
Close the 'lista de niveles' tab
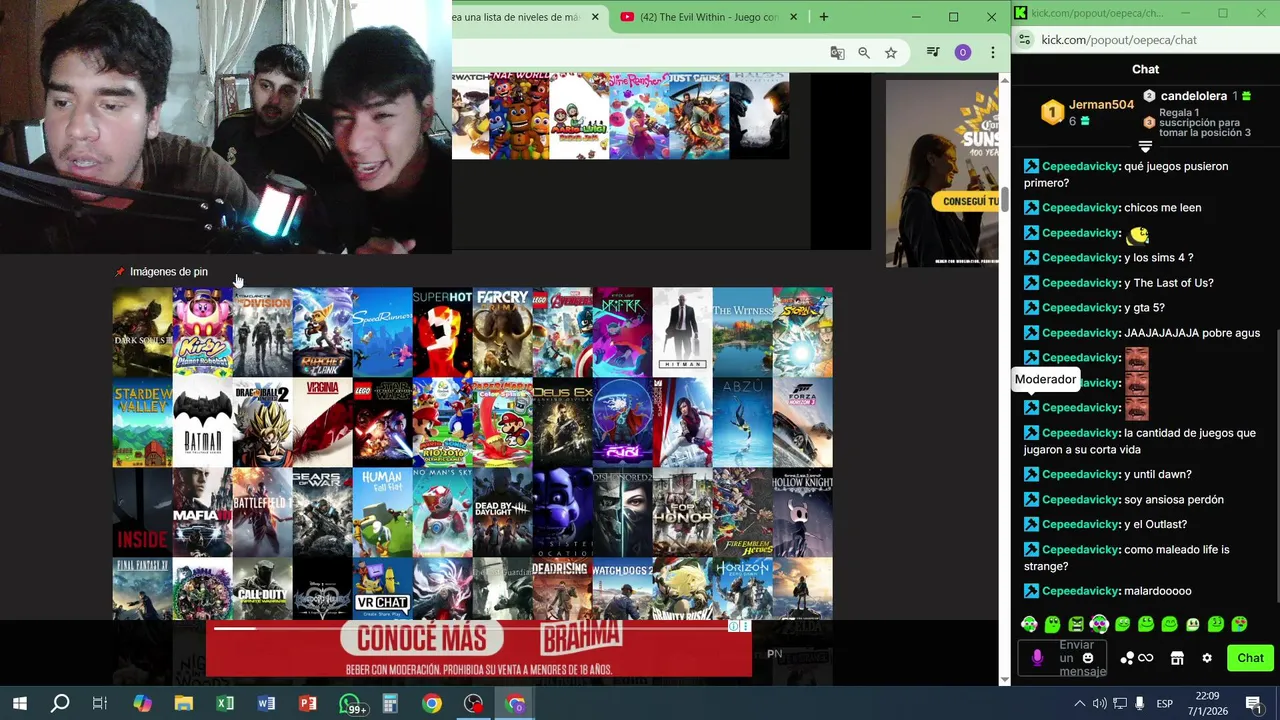[x=596, y=17]
